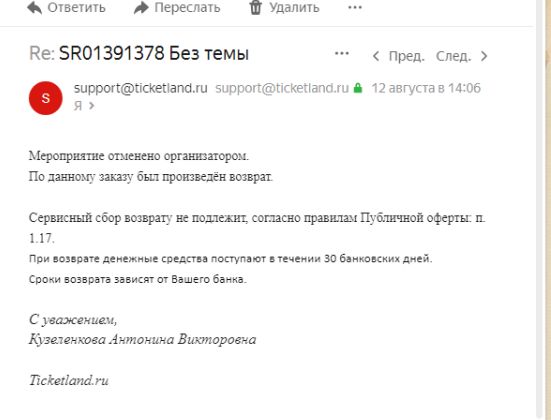Click the vertical scrollbar on the right
The height and width of the screenshot is (420, 551).
pyautogui.click(x=541, y=210)
